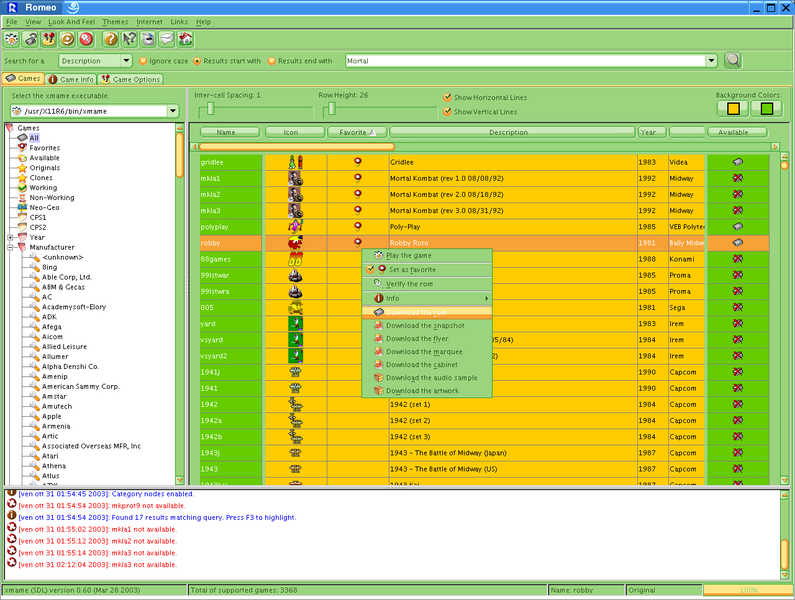Click the Icon column header
The width and height of the screenshot is (795, 600).
click(295, 132)
